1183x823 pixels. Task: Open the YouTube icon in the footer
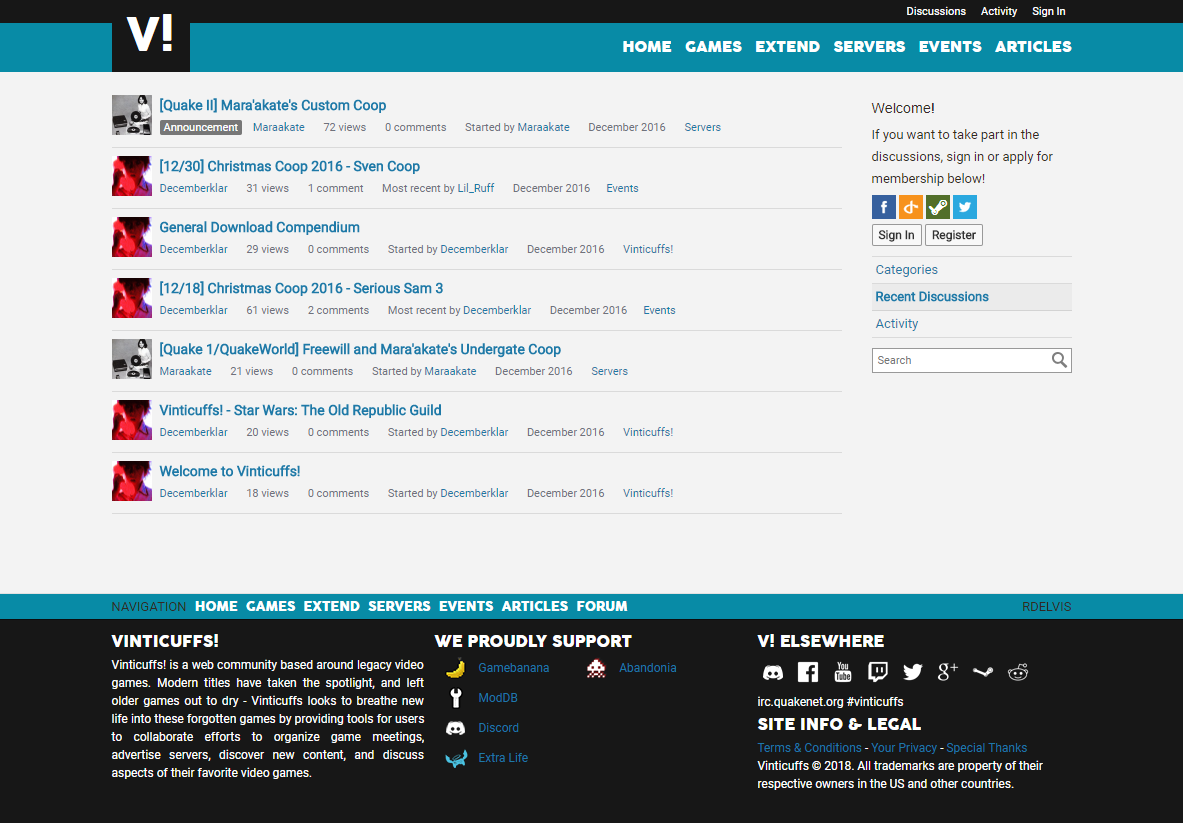point(843,672)
